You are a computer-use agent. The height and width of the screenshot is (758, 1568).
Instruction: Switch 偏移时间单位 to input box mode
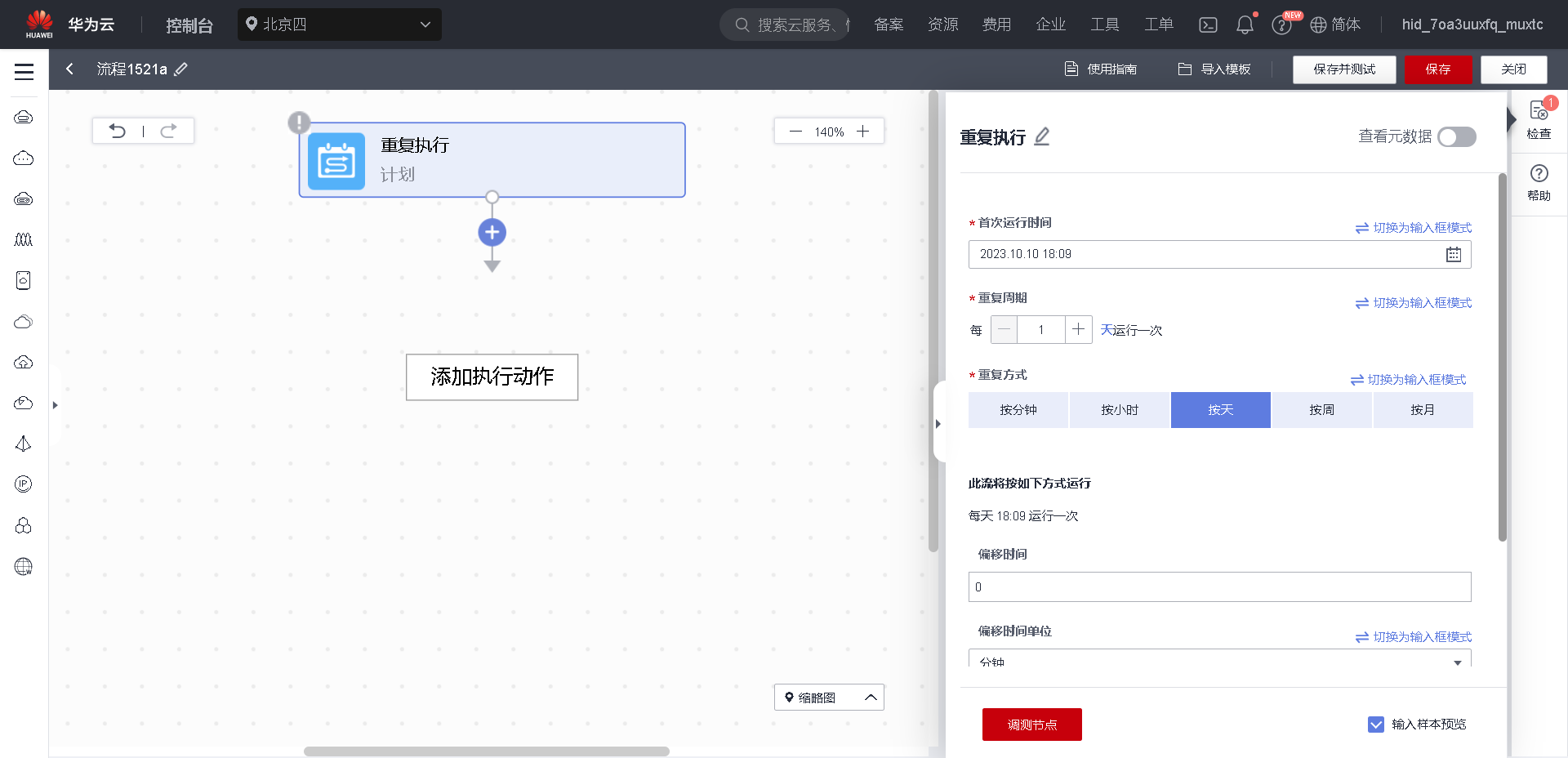pos(1414,637)
